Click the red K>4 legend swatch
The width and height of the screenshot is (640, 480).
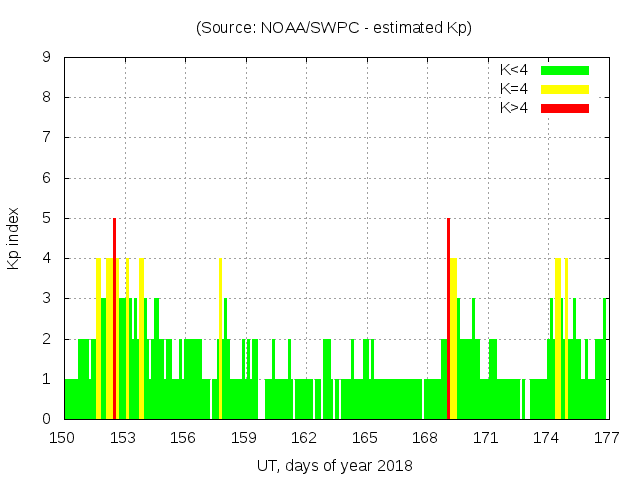[x=565, y=108]
